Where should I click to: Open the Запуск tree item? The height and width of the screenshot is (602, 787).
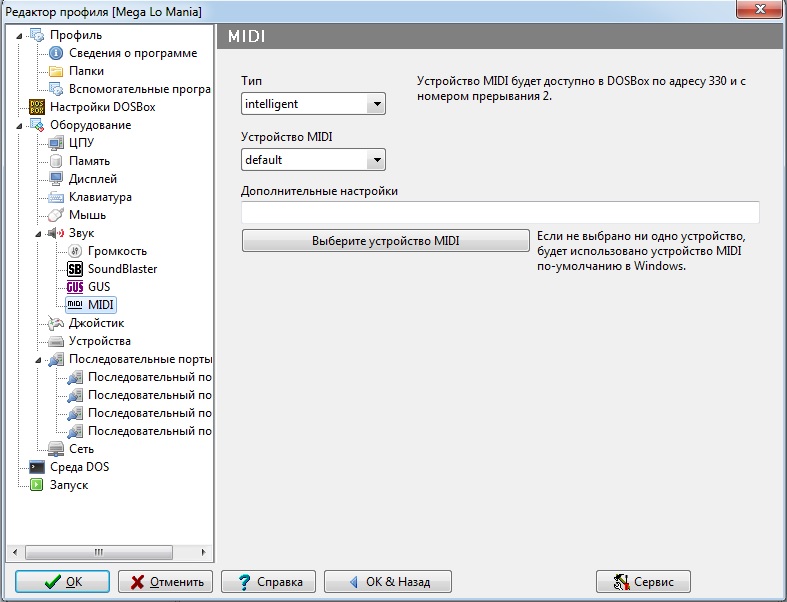pos(69,485)
